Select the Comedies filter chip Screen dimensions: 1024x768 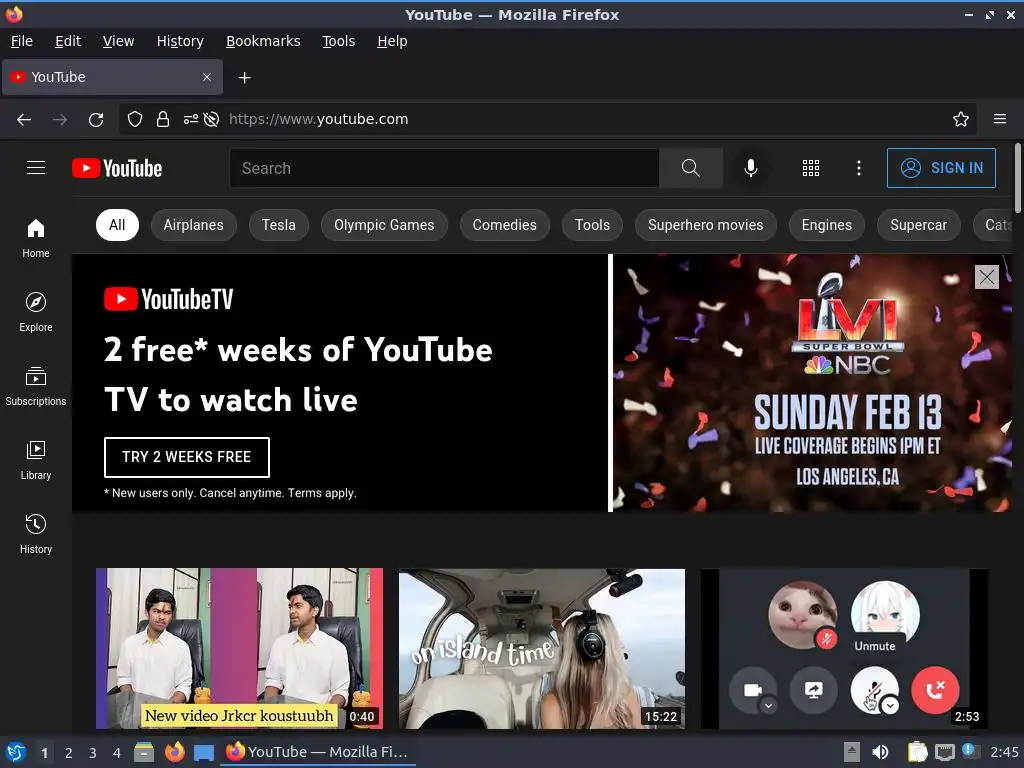505,225
